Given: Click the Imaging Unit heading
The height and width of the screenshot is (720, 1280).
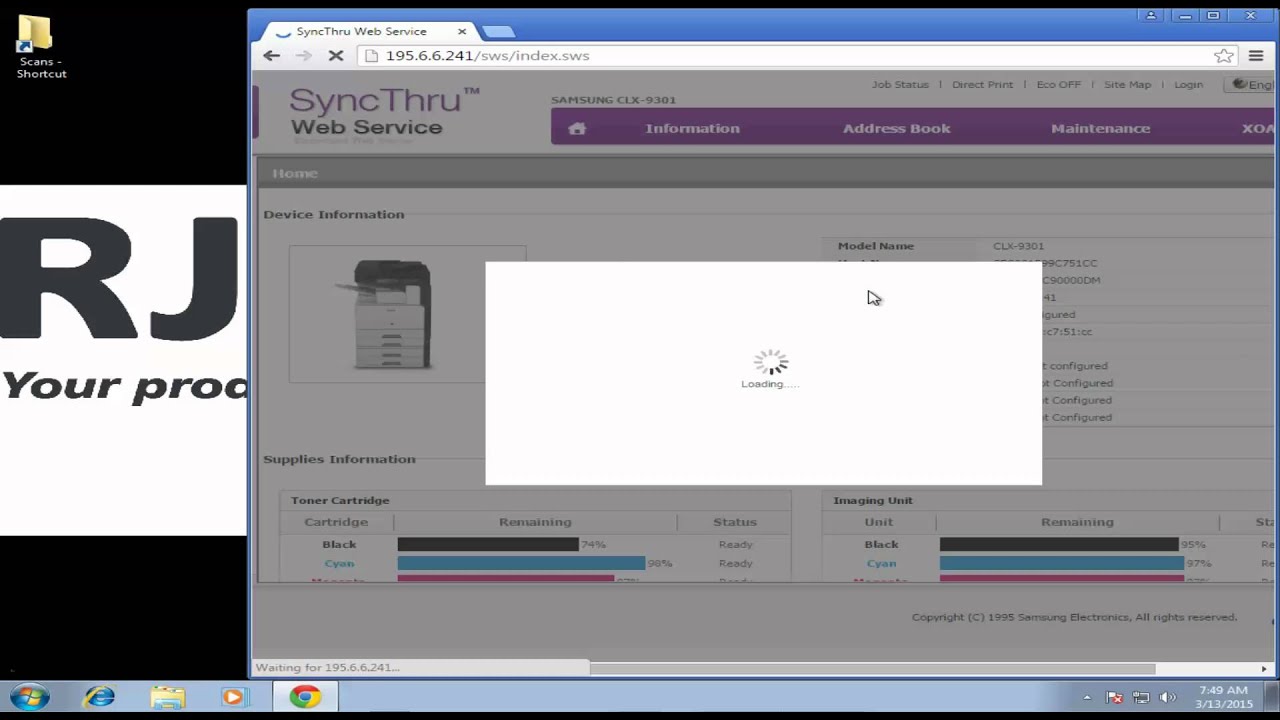Looking at the screenshot, I should (x=873, y=500).
